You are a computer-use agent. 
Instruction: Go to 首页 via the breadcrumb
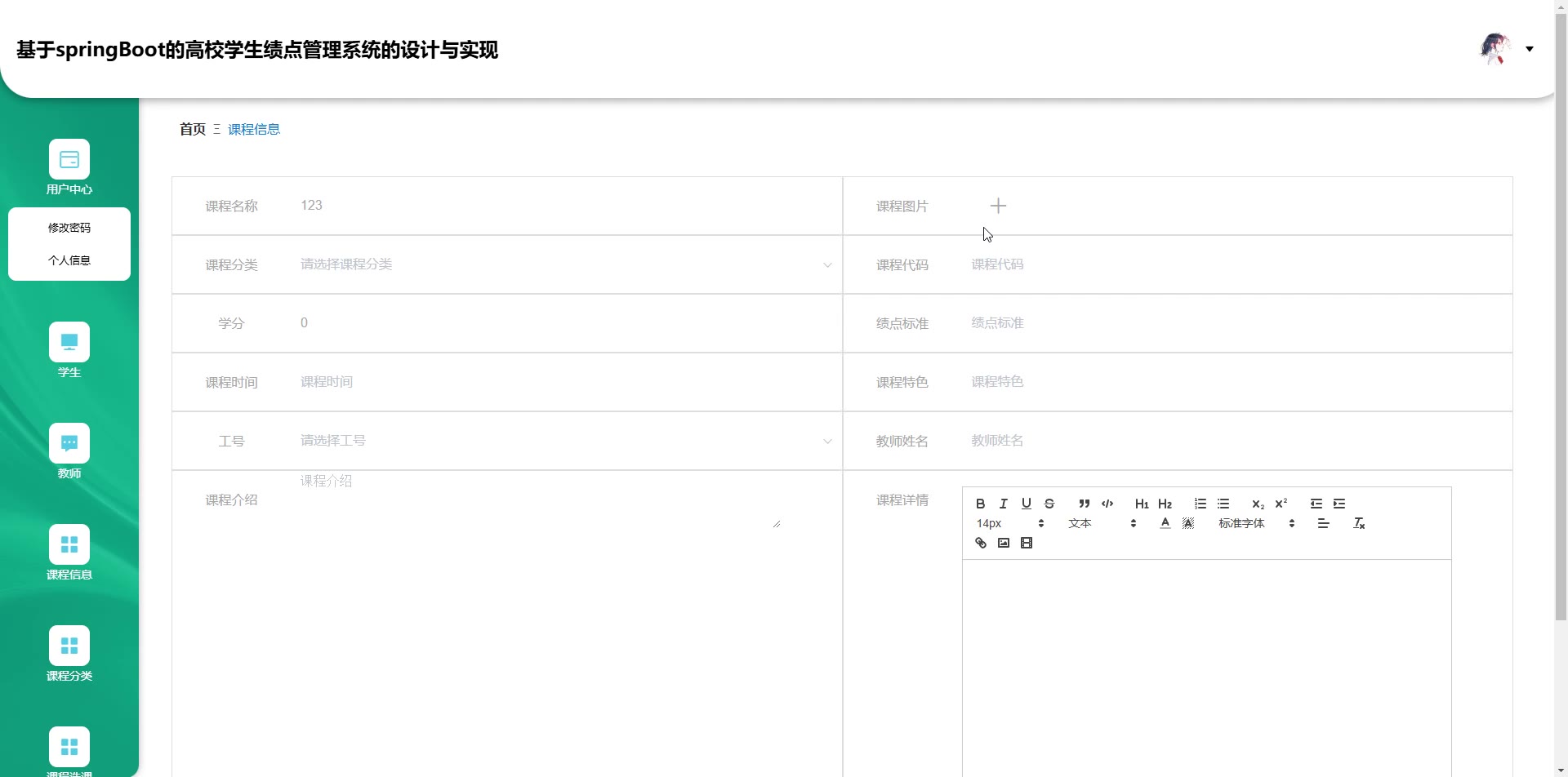193,129
